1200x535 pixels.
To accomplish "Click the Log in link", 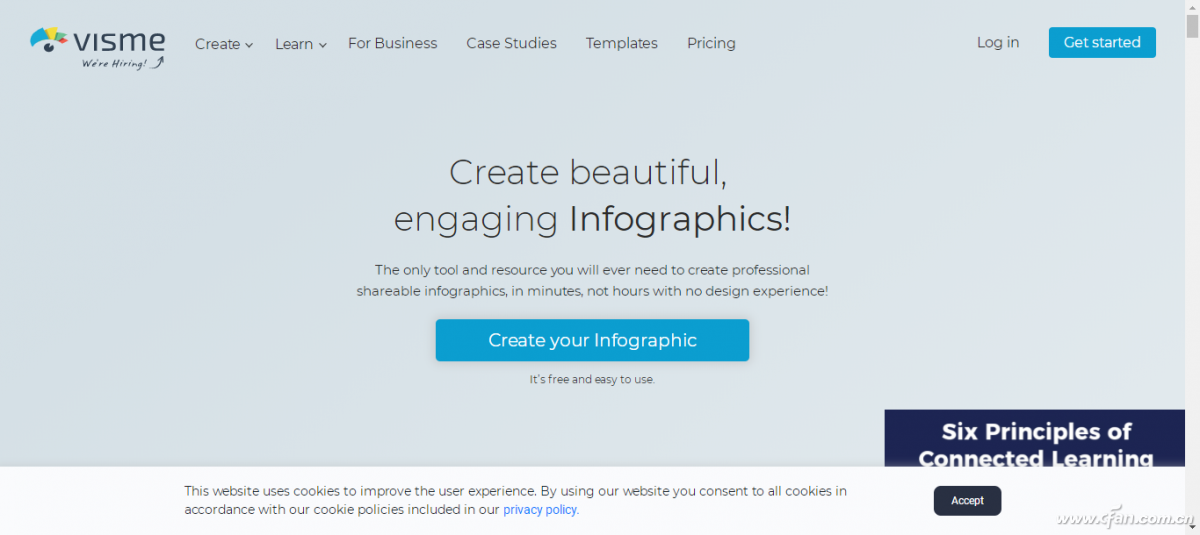I will tap(997, 42).
